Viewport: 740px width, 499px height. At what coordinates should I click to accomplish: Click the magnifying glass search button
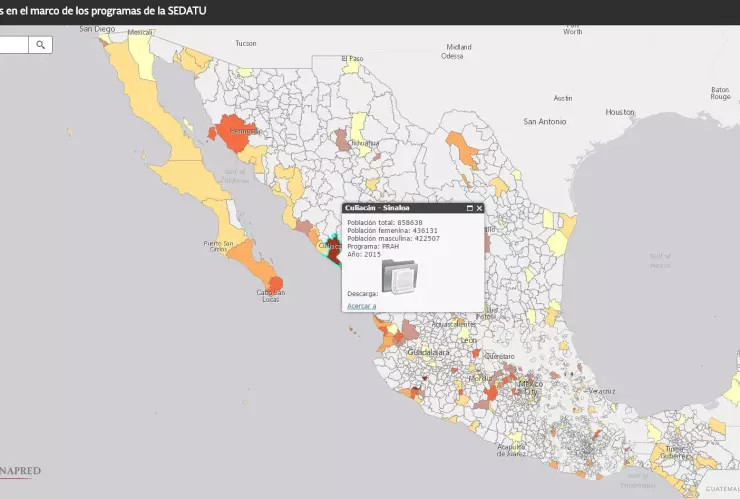pyautogui.click(x=41, y=45)
